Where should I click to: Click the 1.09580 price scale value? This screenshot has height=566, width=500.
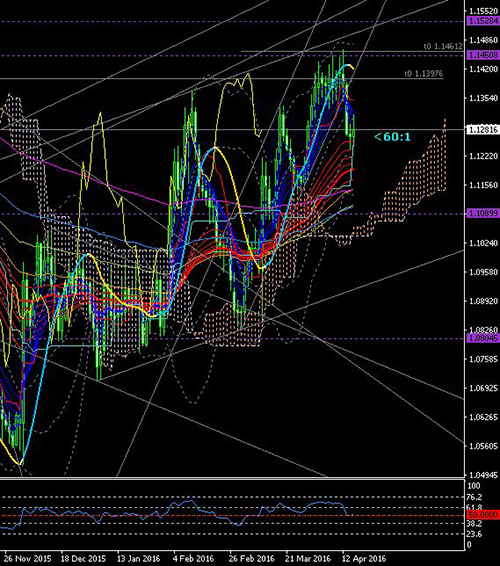pyautogui.click(x=483, y=272)
